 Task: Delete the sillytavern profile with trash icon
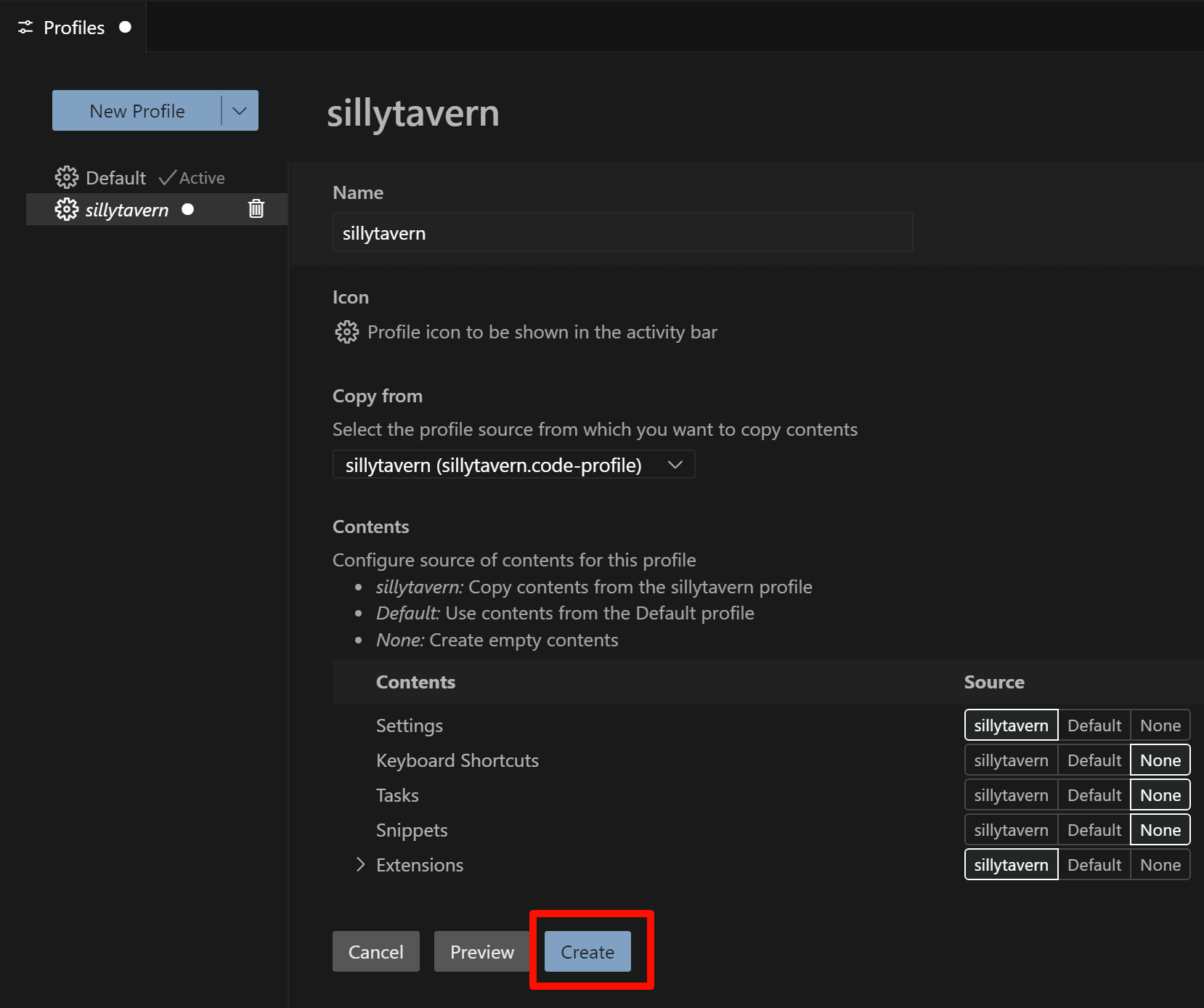(x=256, y=209)
